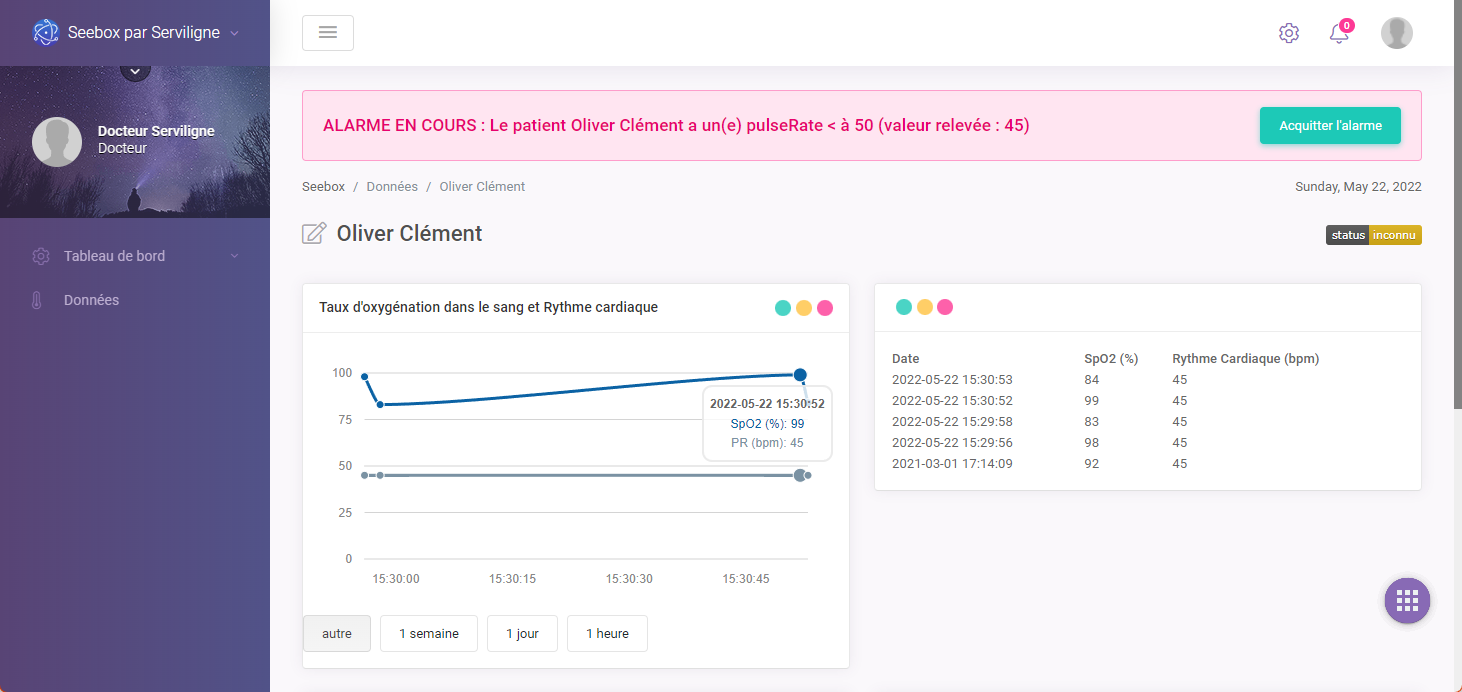The image size is (1462, 692).
Task: Open the notifications bell
Action: pyautogui.click(x=1339, y=33)
